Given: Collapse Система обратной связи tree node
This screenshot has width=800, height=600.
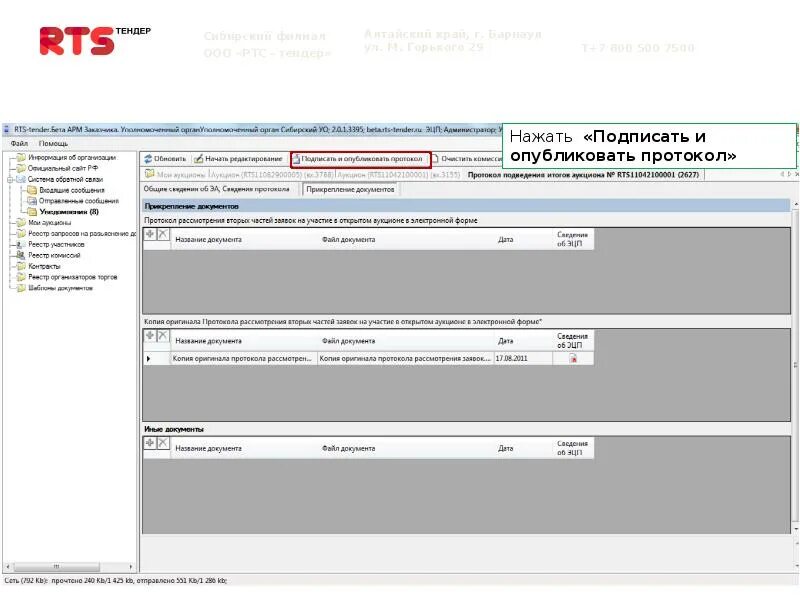Looking at the screenshot, I should (x=10, y=180).
